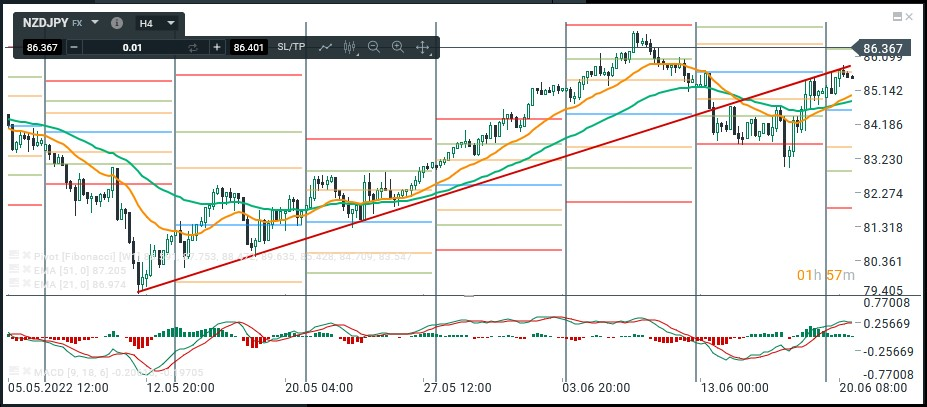
Task: Select the crosshair move tool
Action: coord(422,47)
